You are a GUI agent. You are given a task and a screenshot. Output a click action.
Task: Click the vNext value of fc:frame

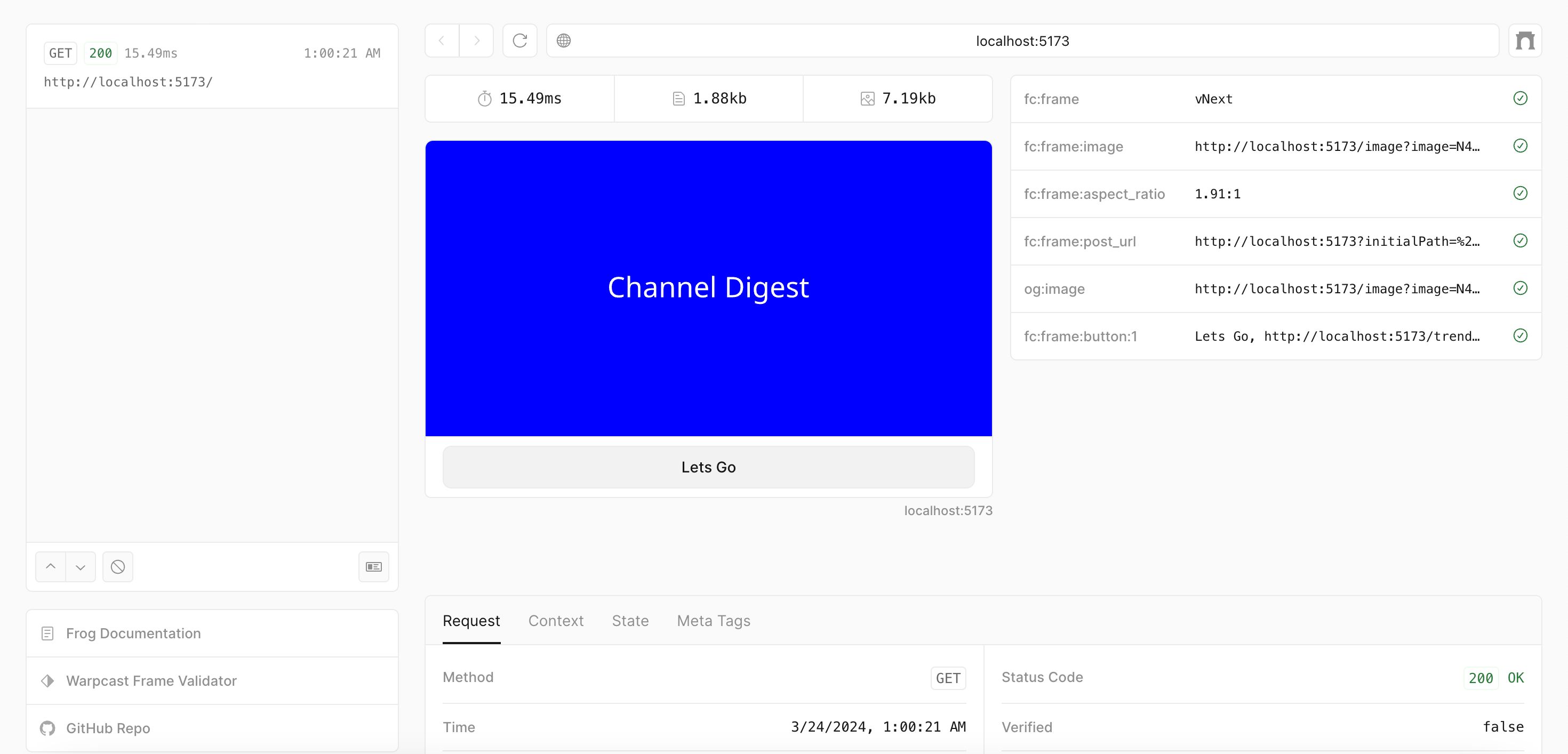click(x=1213, y=99)
